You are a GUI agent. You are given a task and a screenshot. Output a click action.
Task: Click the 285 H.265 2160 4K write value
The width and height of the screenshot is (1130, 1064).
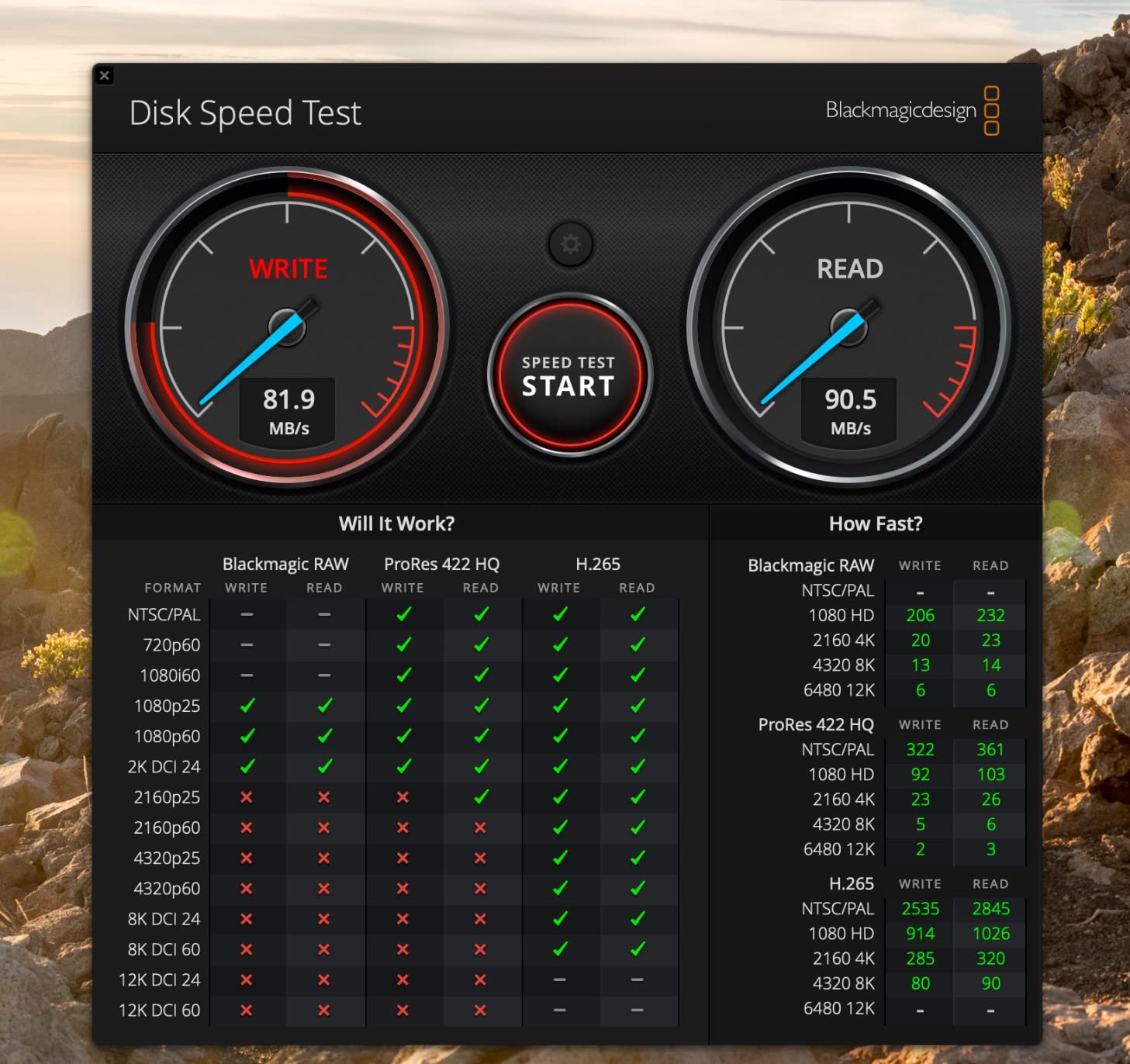920,959
